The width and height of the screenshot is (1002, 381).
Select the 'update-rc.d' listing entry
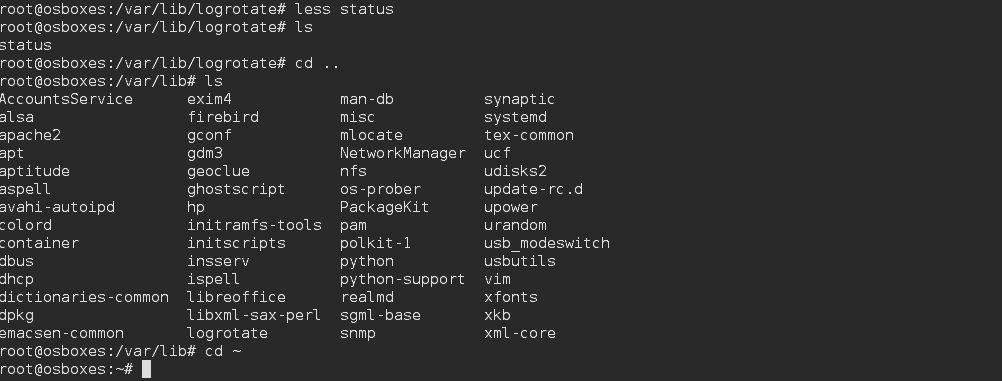(x=534, y=189)
